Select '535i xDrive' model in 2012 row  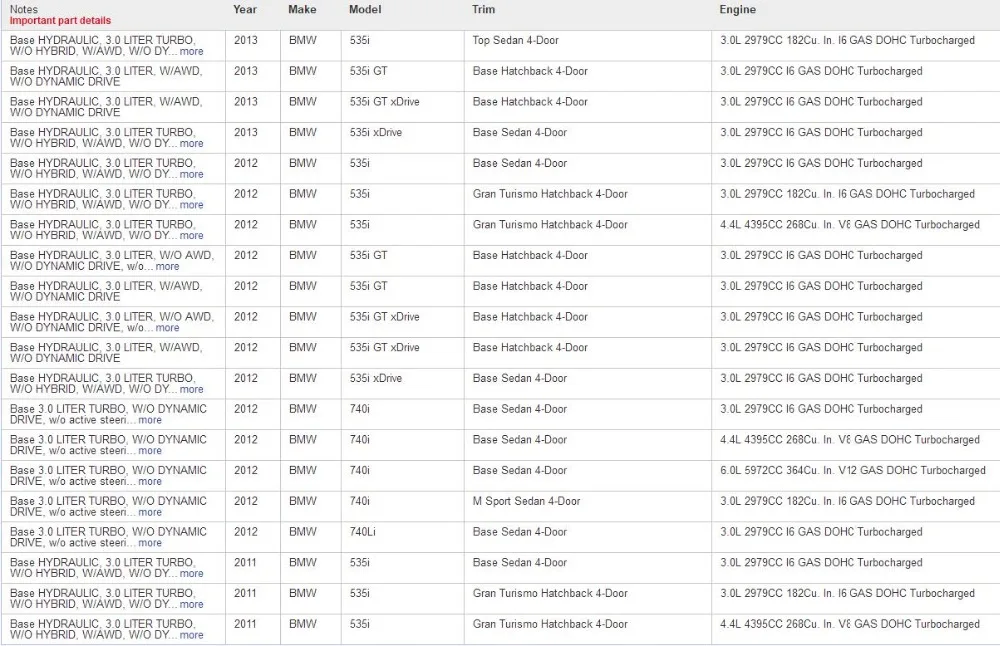[x=403, y=384]
